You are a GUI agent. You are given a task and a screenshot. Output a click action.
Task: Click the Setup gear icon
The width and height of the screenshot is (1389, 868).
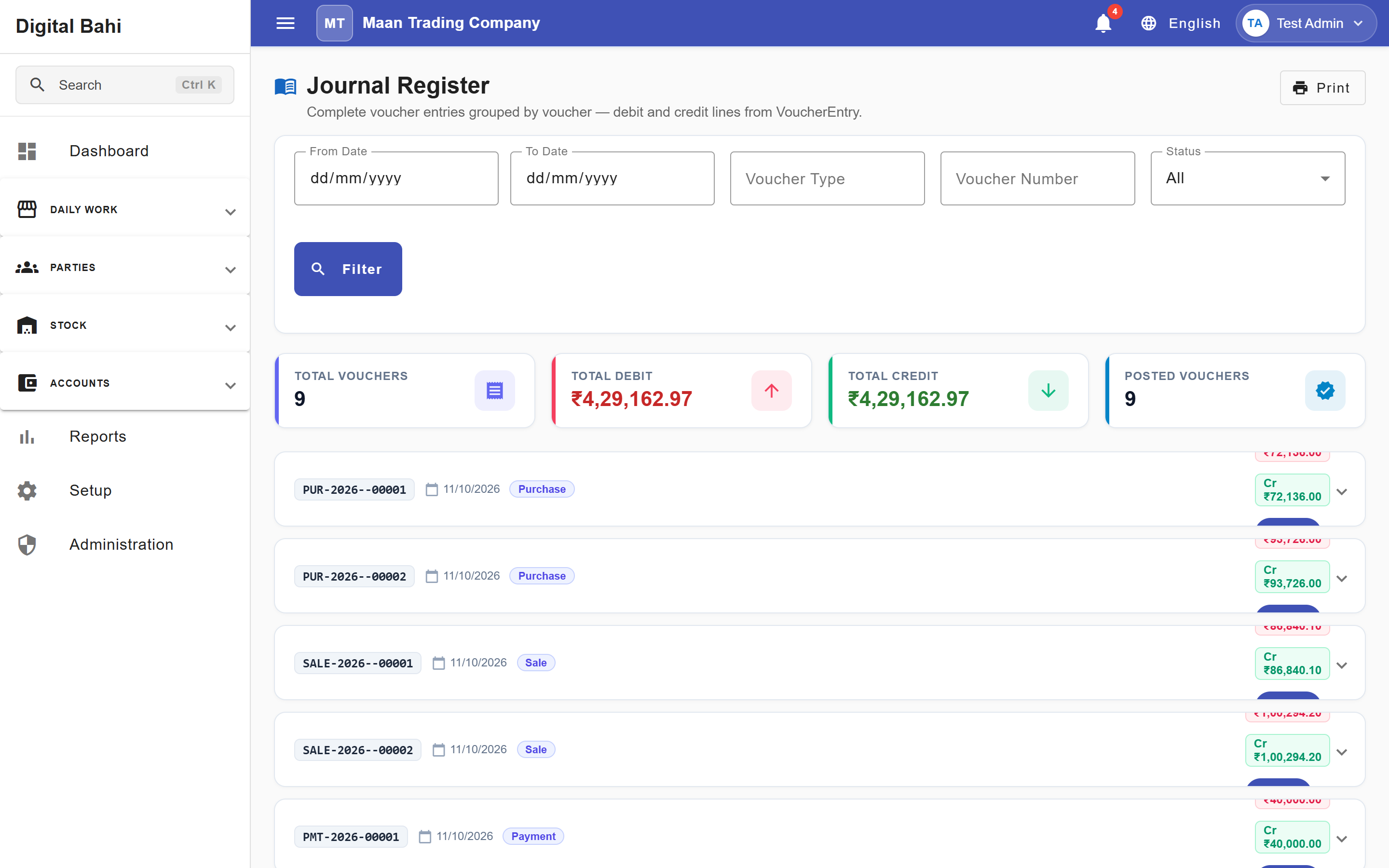click(x=27, y=491)
